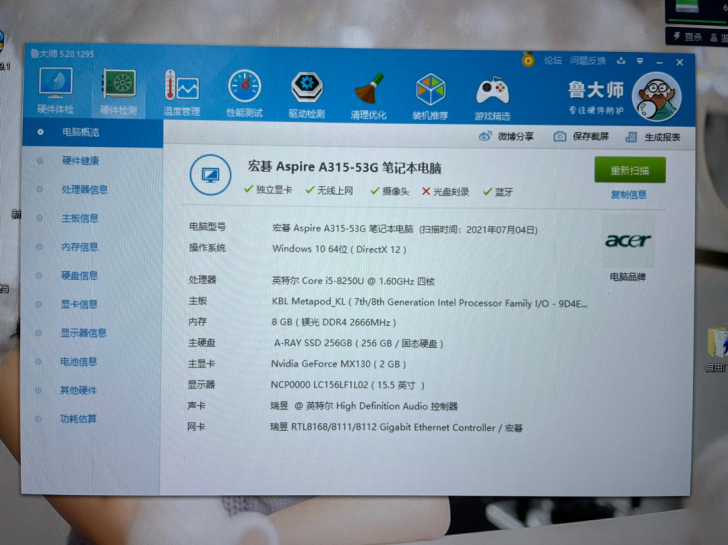The width and height of the screenshot is (728, 545).
Task: Click monitor value 'NCP0000 LC156LF1L02'
Action: point(319,385)
